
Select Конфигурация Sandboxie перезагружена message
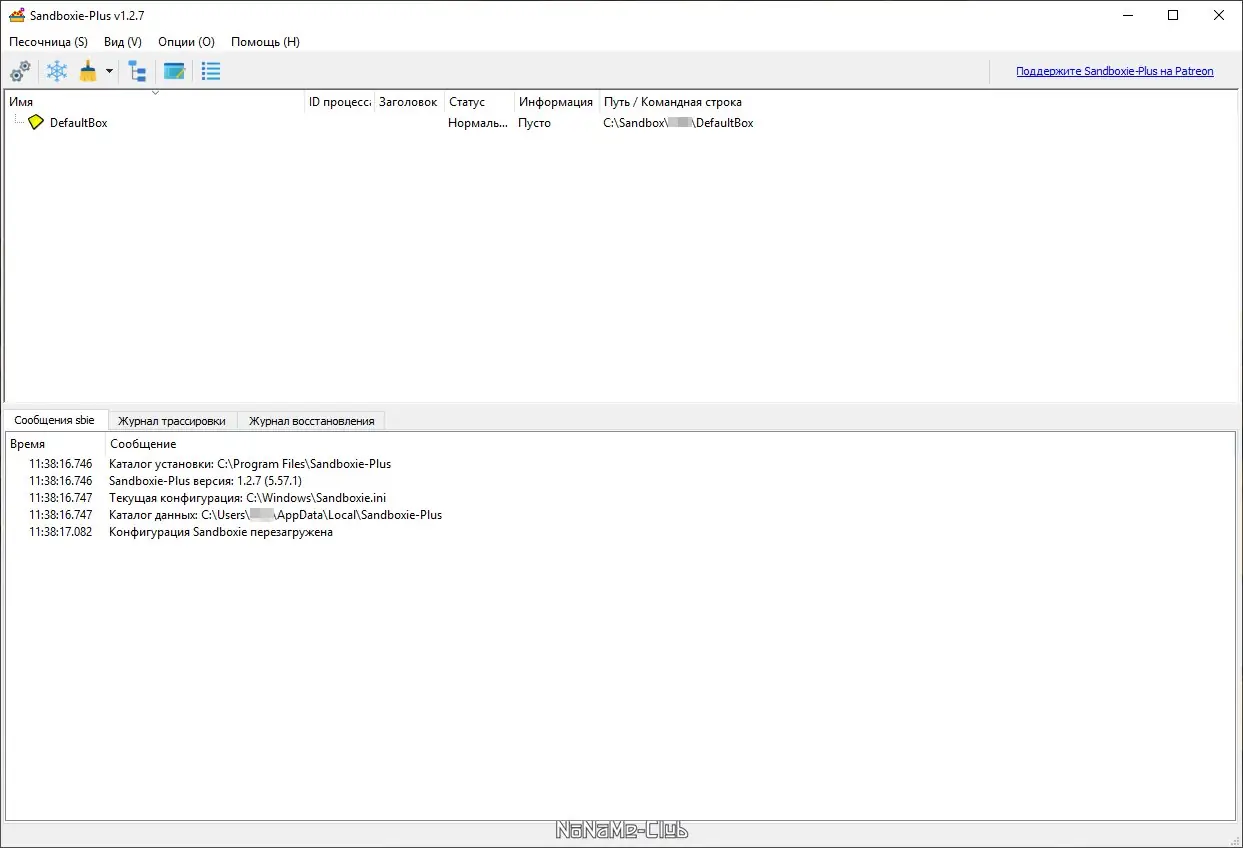221,532
